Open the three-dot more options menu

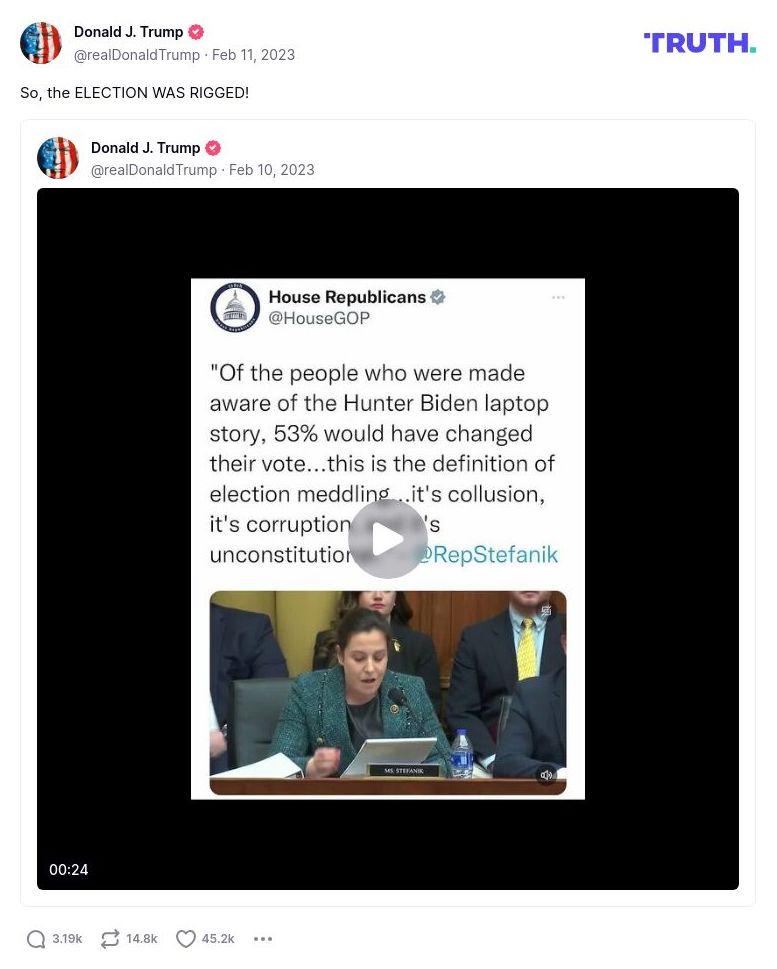coord(263,939)
